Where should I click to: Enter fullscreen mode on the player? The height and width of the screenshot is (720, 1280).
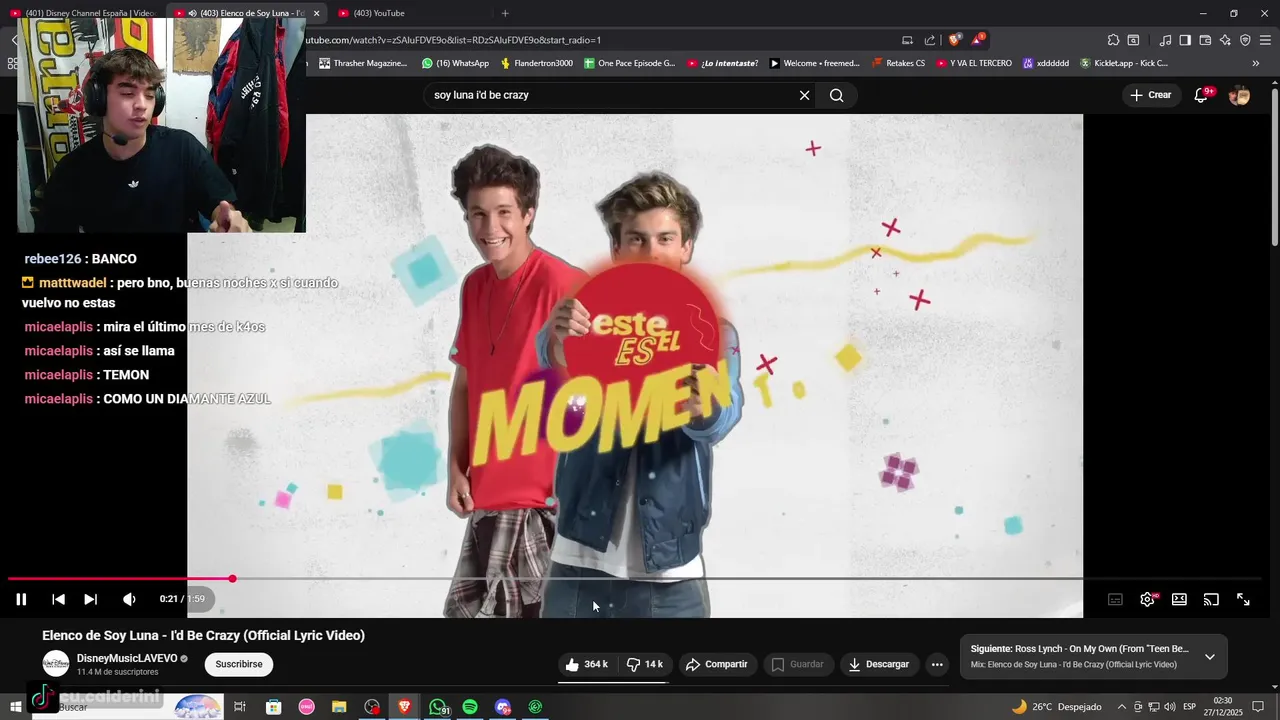tap(1243, 599)
